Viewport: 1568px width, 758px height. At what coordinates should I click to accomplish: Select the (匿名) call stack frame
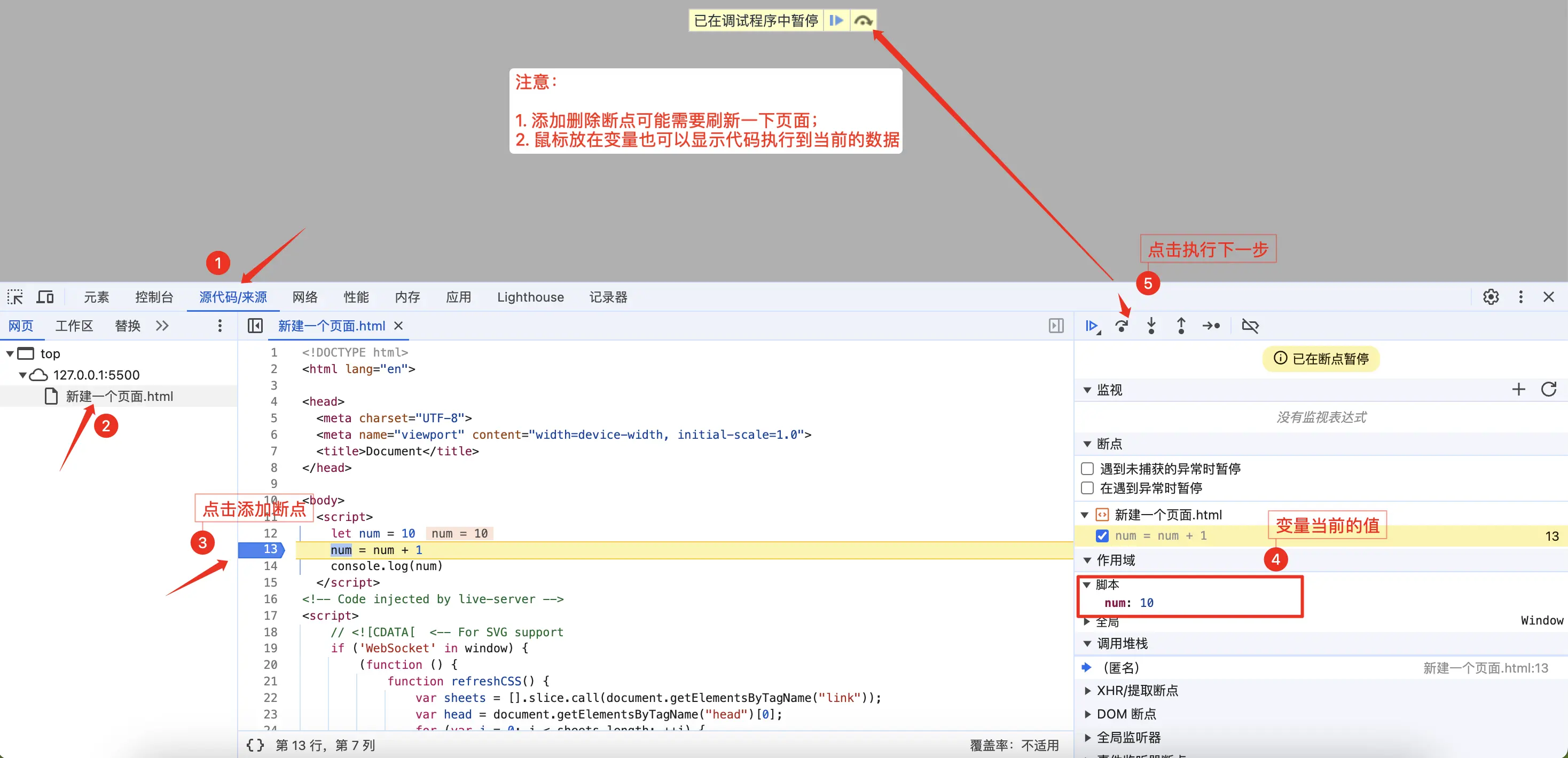[x=1321, y=667]
